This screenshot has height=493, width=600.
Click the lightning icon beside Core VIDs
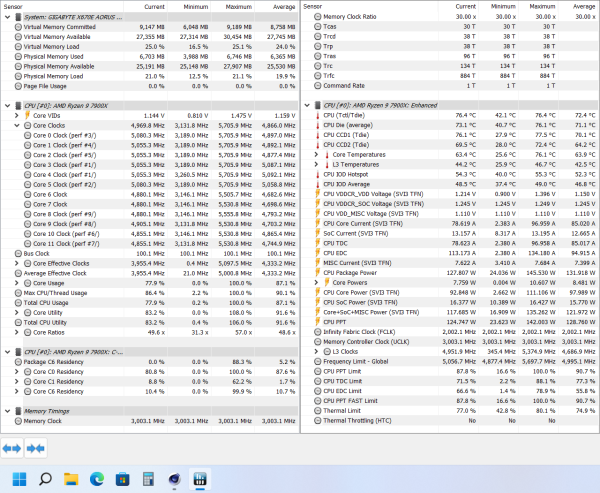28,115
